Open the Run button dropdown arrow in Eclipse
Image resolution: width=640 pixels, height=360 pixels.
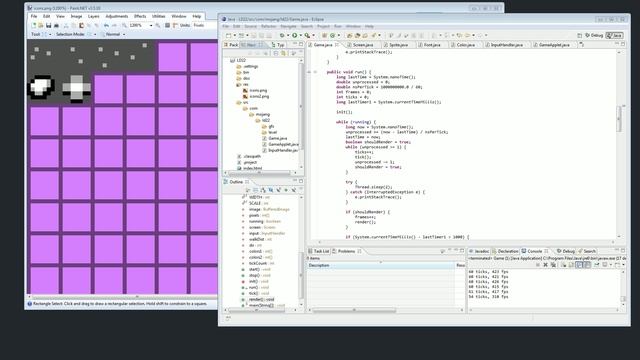pos(300,36)
